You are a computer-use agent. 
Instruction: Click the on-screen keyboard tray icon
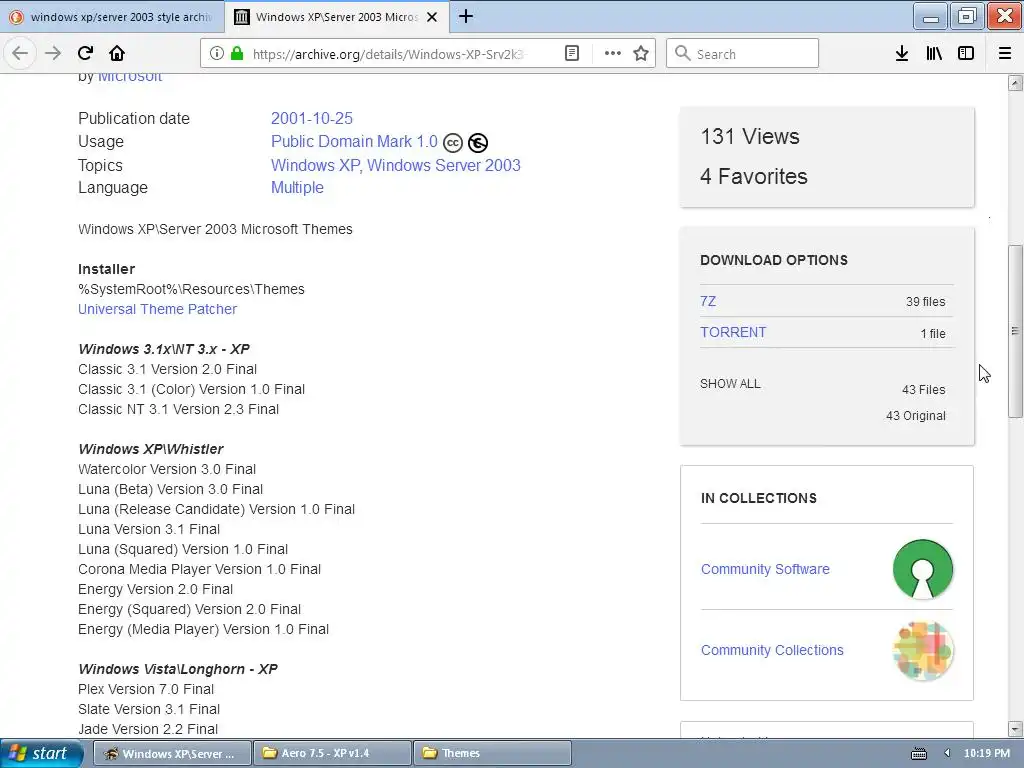point(919,754)
